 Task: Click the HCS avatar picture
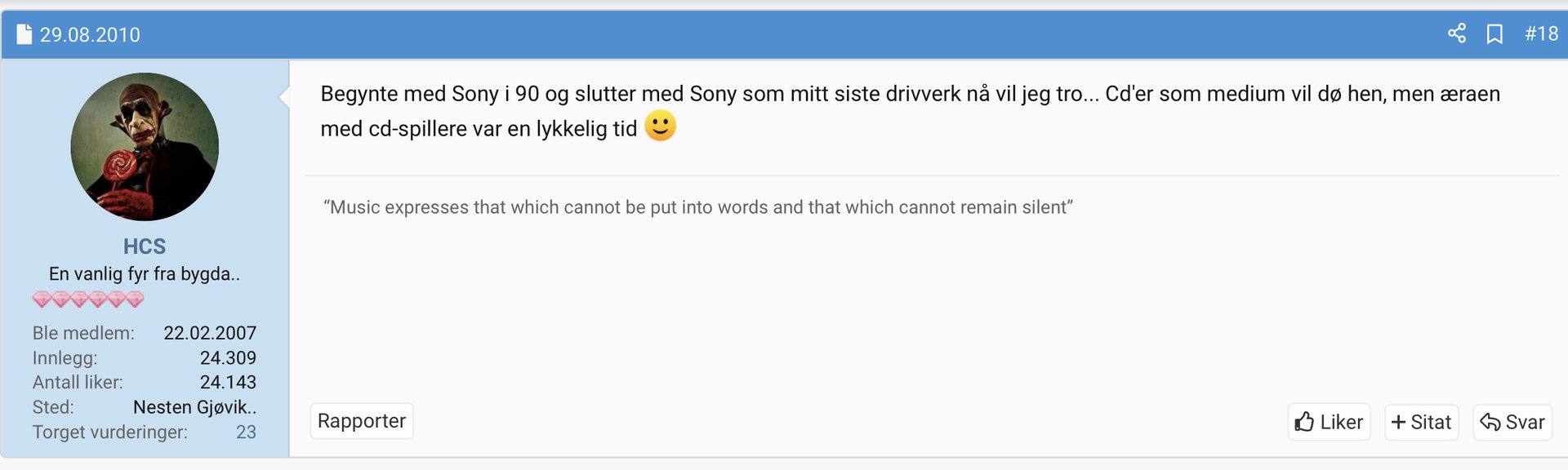point(145,147)
